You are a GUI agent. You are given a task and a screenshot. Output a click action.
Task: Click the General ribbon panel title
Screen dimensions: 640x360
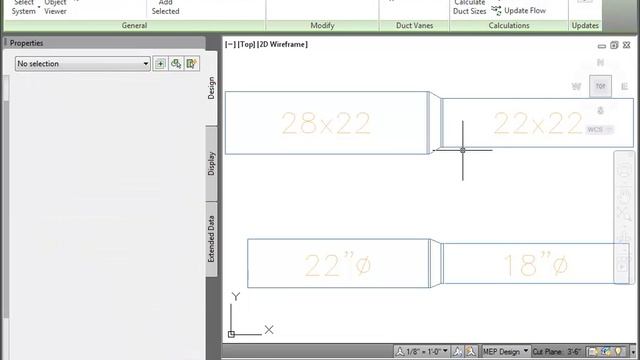pos(134,25)
